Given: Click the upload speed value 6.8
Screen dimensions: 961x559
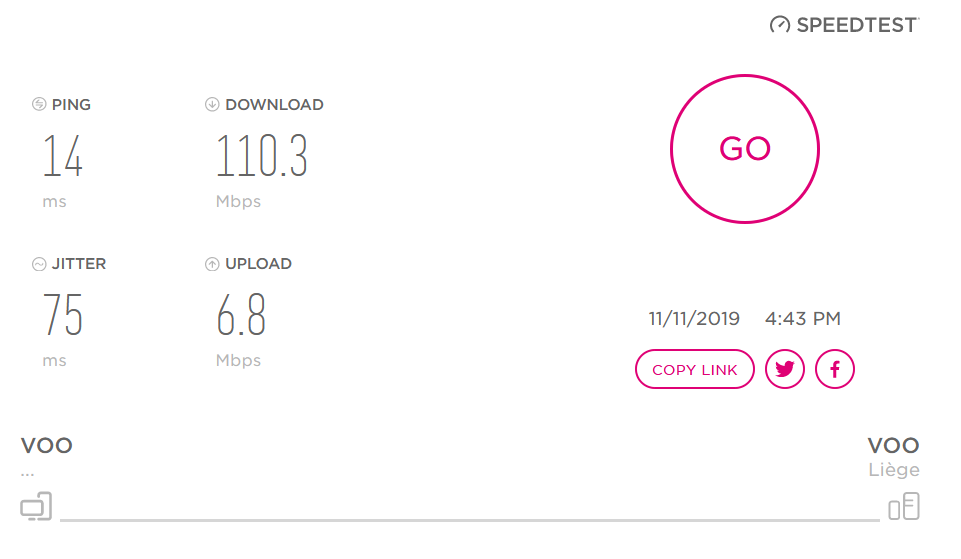Looking at the screenshot, I should pos(241,314).
